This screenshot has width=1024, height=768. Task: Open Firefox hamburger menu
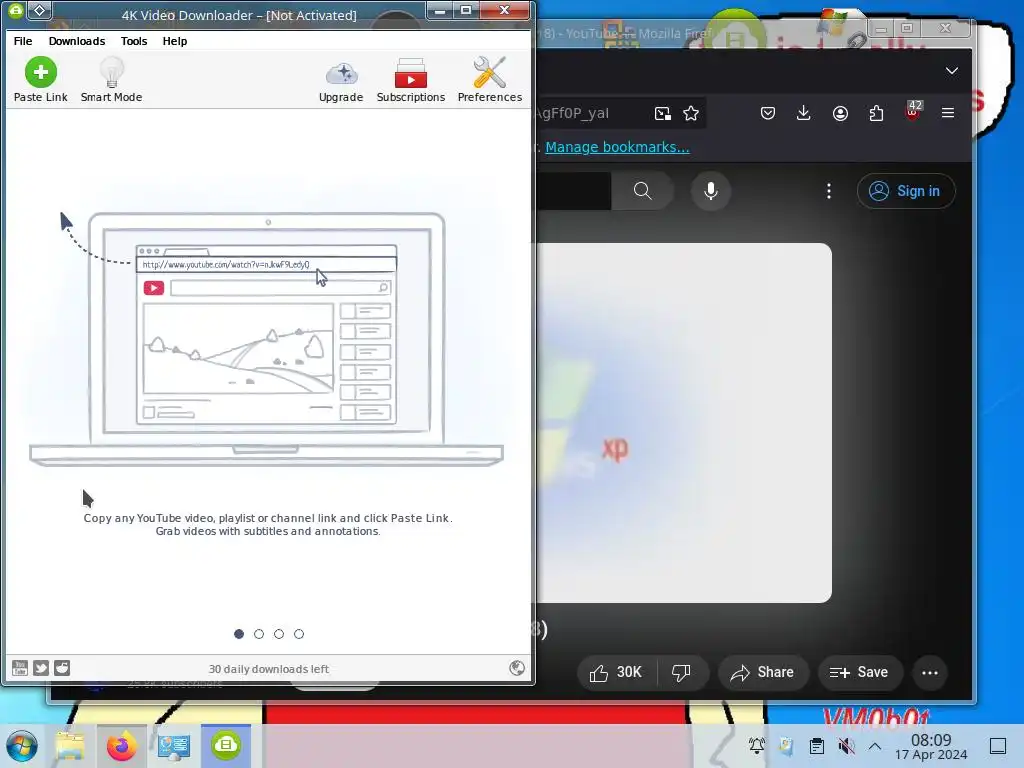pyautogui.click(x=948, y=113)
